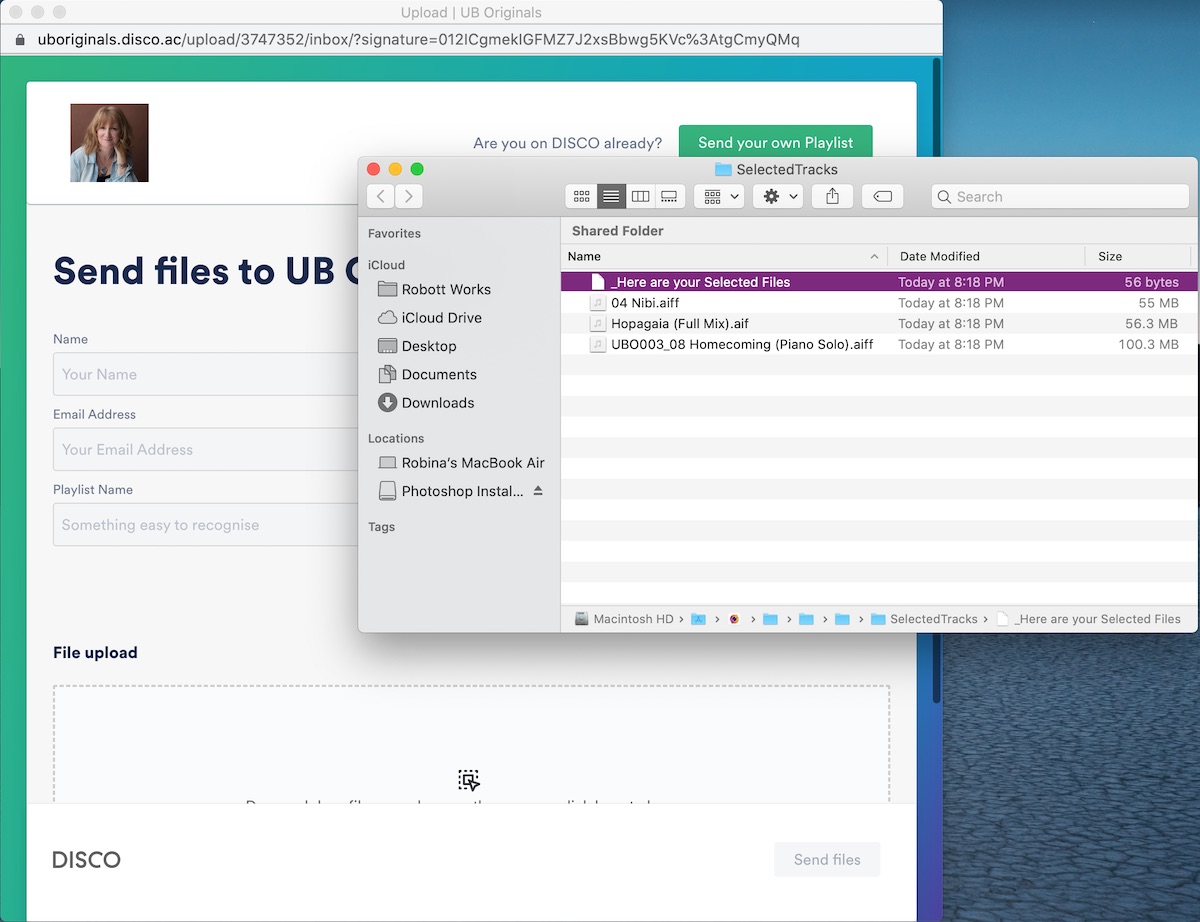The width and height of the screenshot is (1200, 922).
Task: Click the Your Email Address field
Action: (206, 450)
